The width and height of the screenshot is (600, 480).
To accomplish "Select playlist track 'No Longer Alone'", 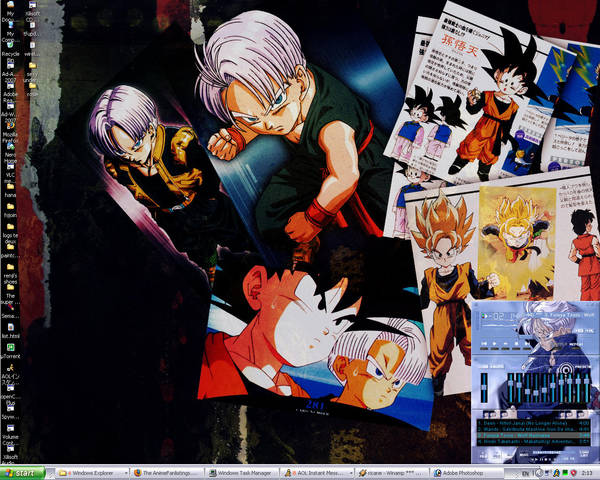I will point(533,423).
